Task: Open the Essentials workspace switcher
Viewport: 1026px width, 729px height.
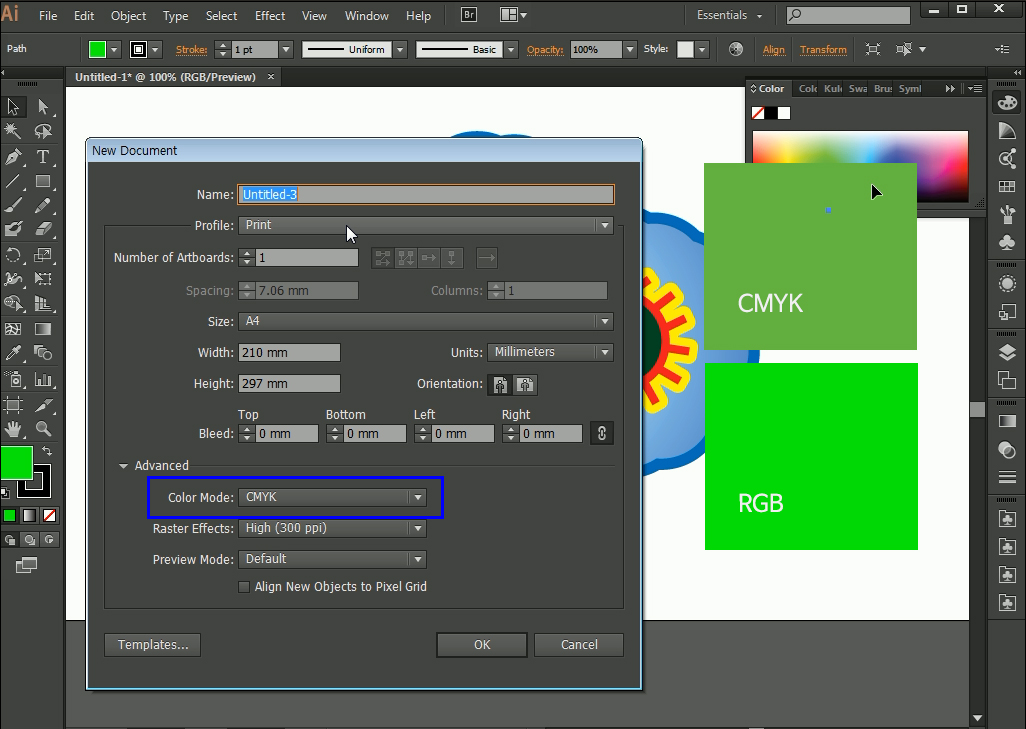Action: tap(730, 15)
